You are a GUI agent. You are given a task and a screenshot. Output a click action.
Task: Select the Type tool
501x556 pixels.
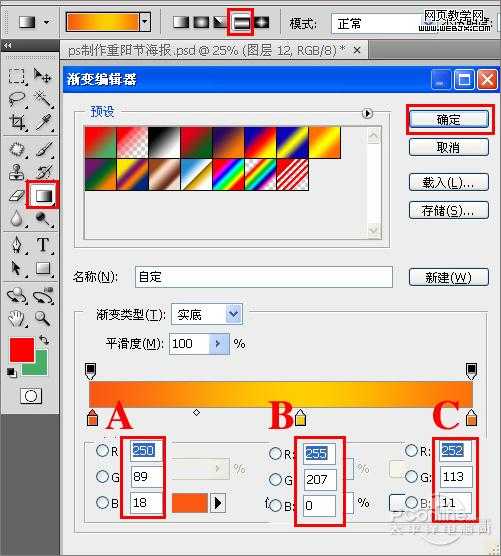(43, 245)
